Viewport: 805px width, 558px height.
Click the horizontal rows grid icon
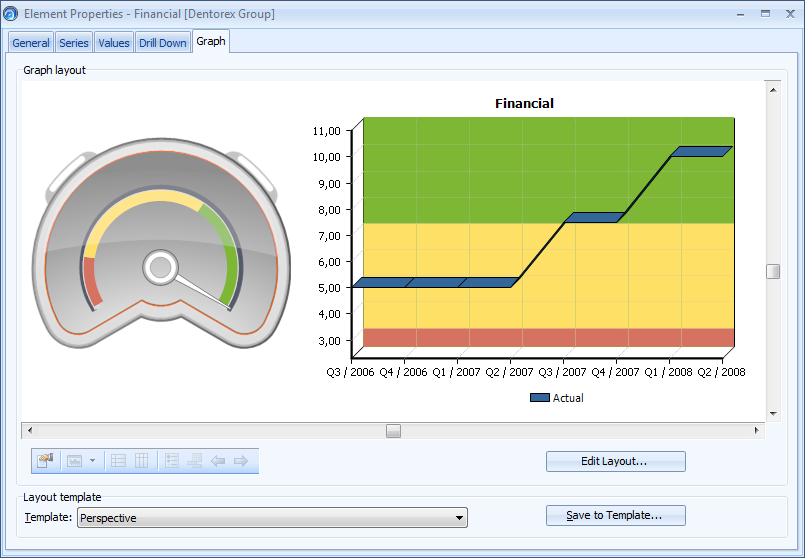click(x=118, y=461)
